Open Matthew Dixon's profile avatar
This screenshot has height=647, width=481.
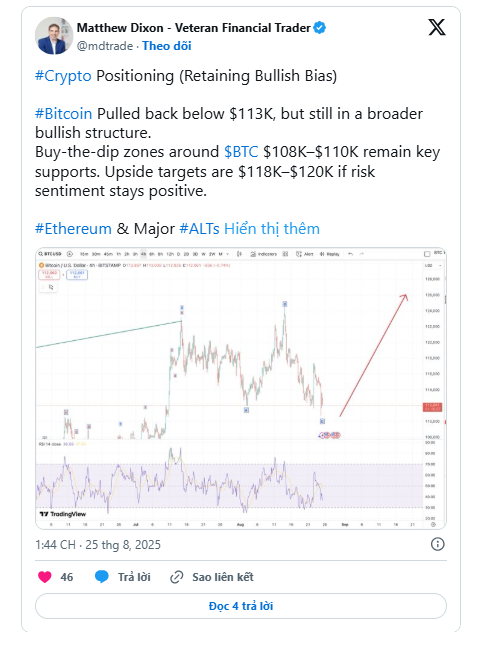pyautogui.click(x=54, y=36)
